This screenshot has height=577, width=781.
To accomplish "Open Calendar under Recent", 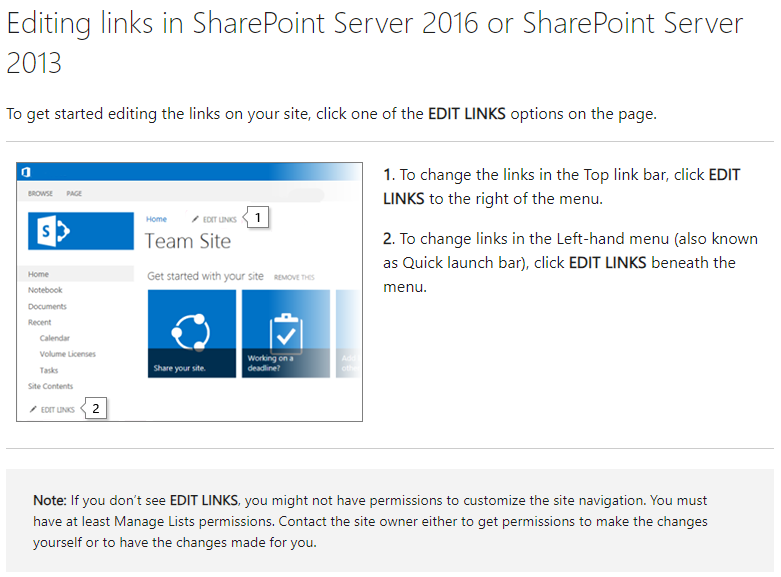I will [x=55, y=338].
